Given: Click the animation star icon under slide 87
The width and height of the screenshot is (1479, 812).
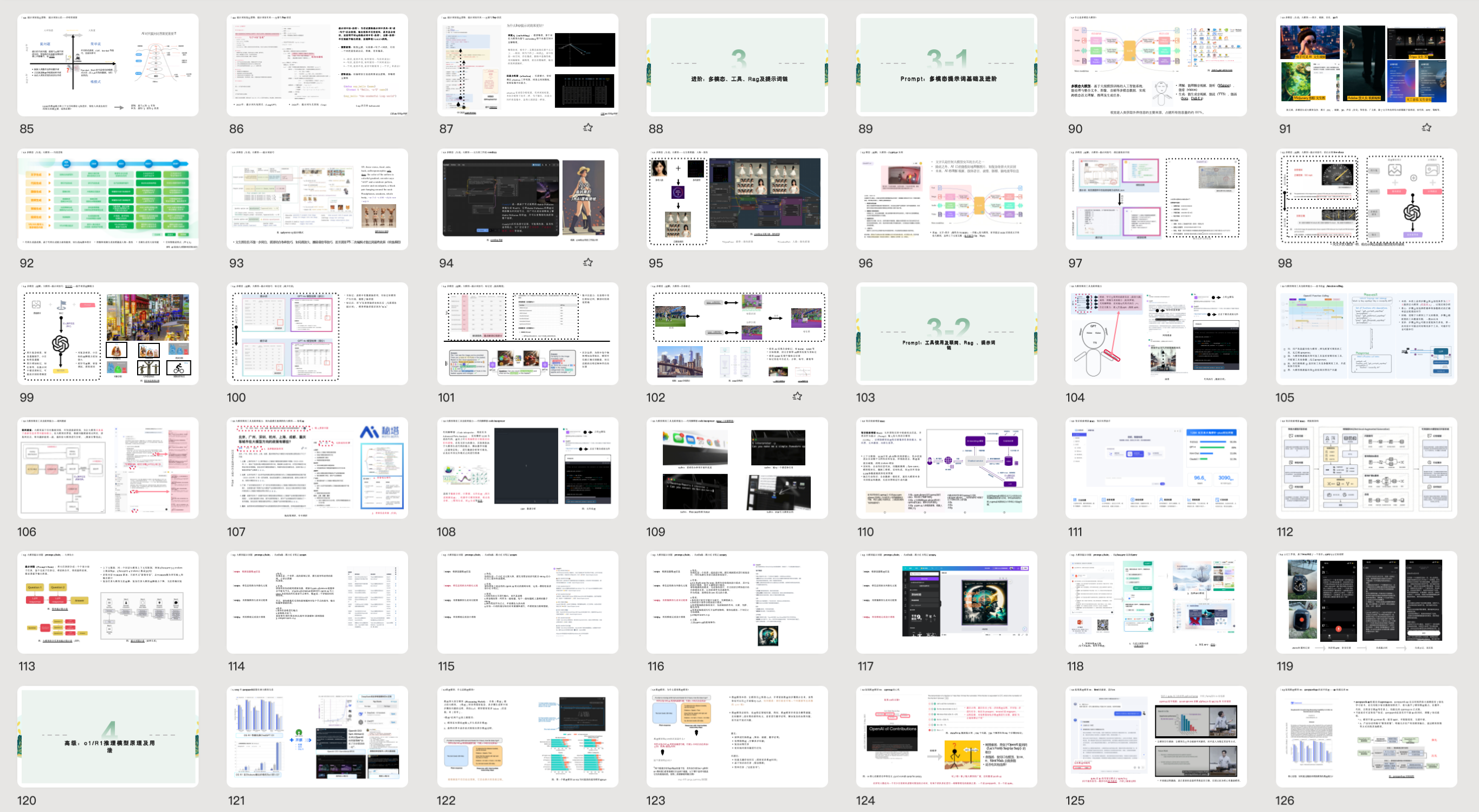Looking at the screenshot, I should point(588,127).
